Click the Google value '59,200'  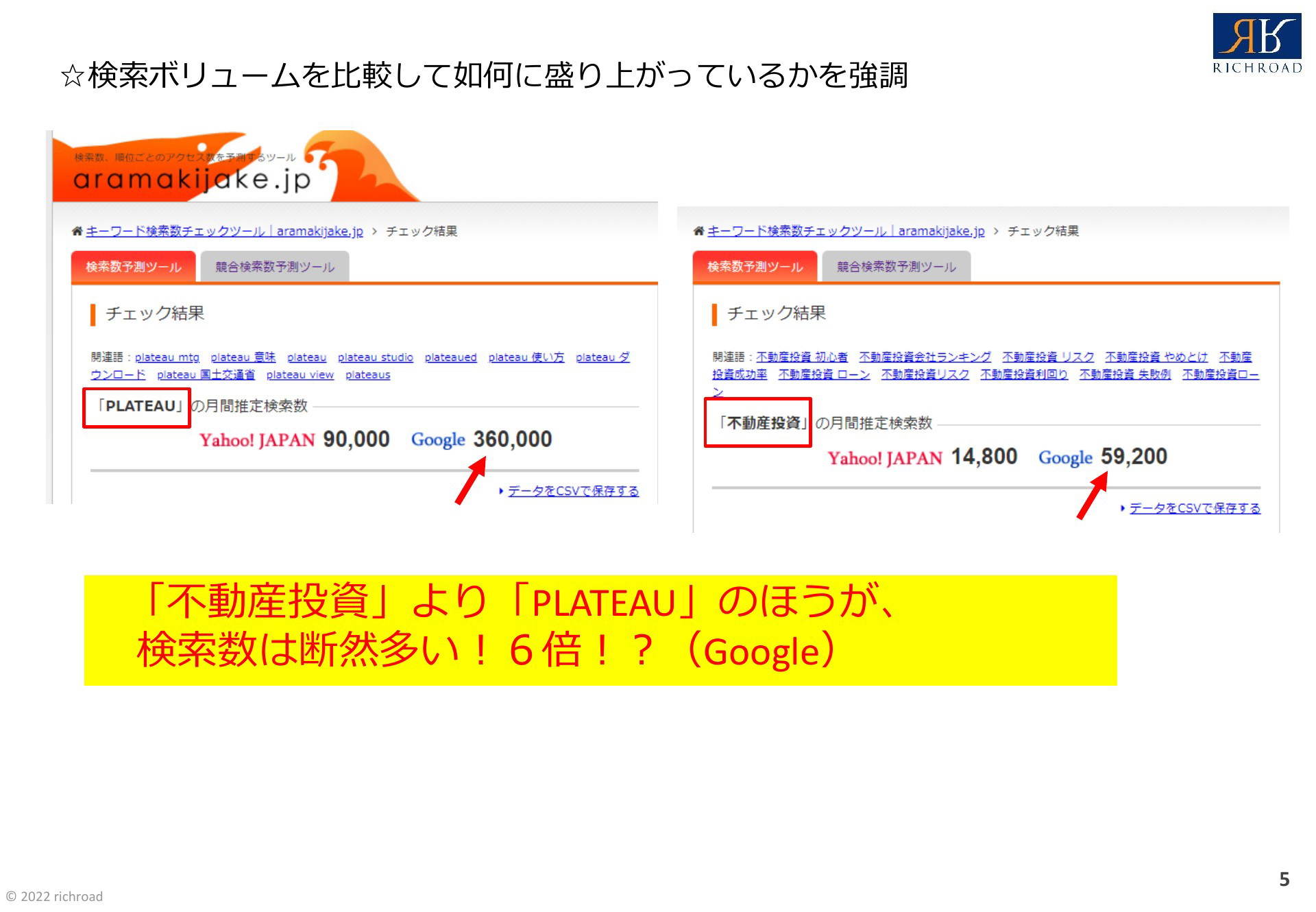pyautogui.click(x=1134, y=457)
